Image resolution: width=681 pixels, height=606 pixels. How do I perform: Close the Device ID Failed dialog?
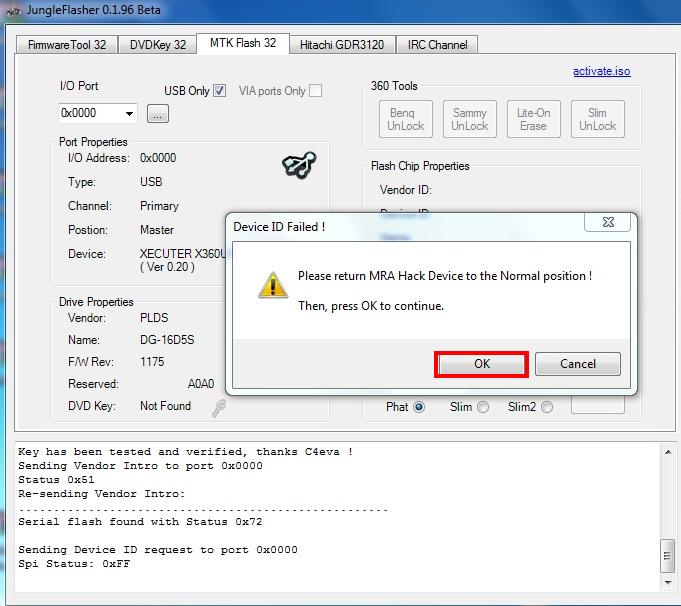608,222
